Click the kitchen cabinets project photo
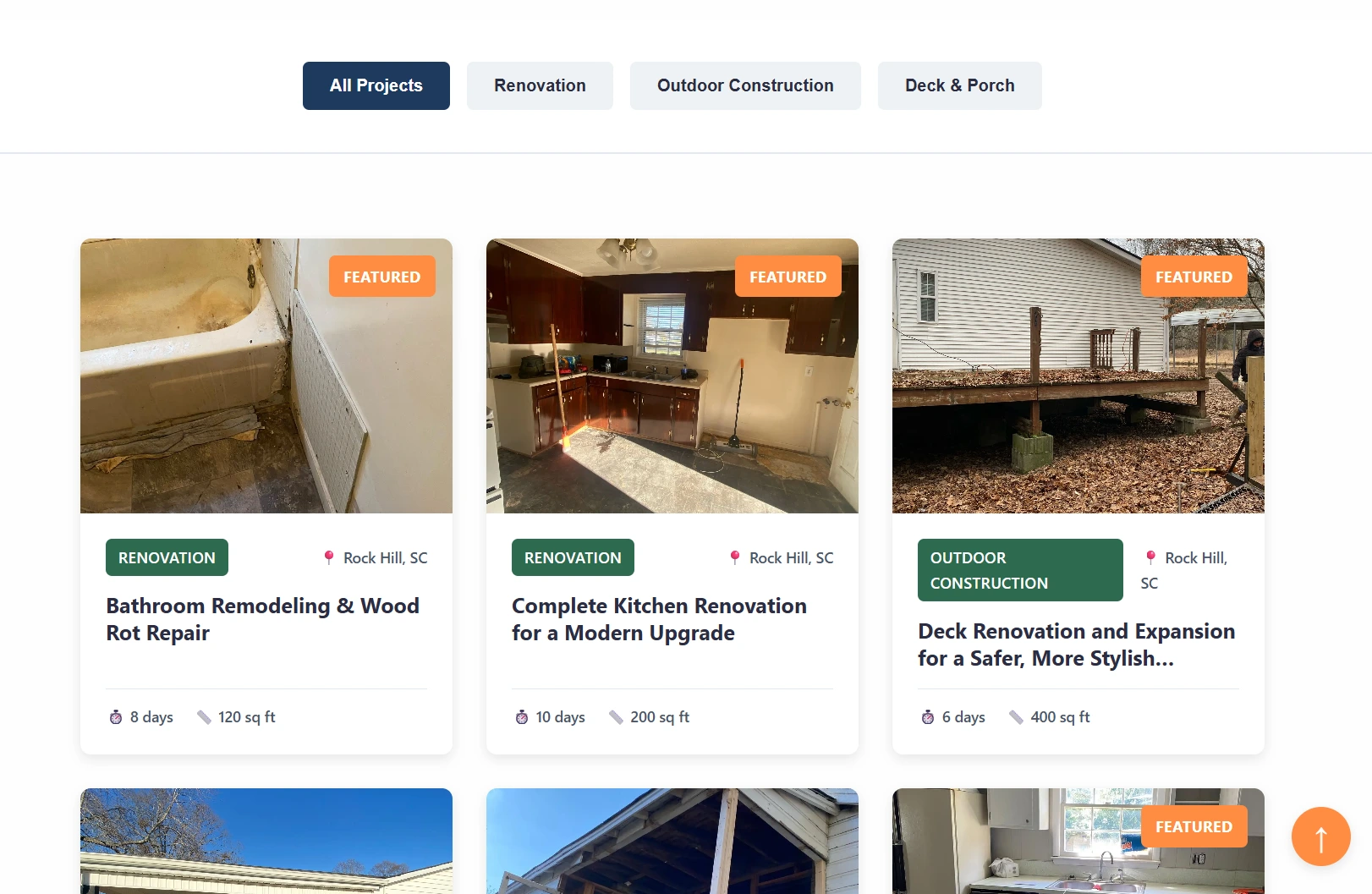Image resolution: width=1372 pixels, height=894 pixels. tap(672, 376)
